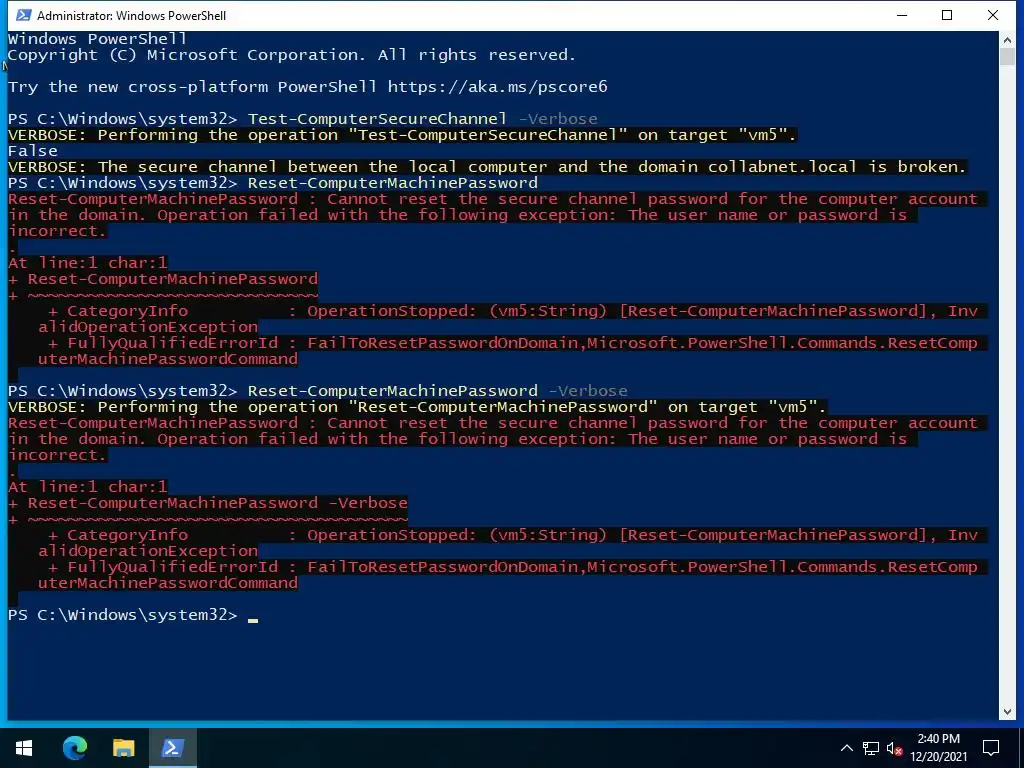
Task: Click the first 'FailToResetPasswordOnDomain' error ID
Action: [x=443, y=343]
